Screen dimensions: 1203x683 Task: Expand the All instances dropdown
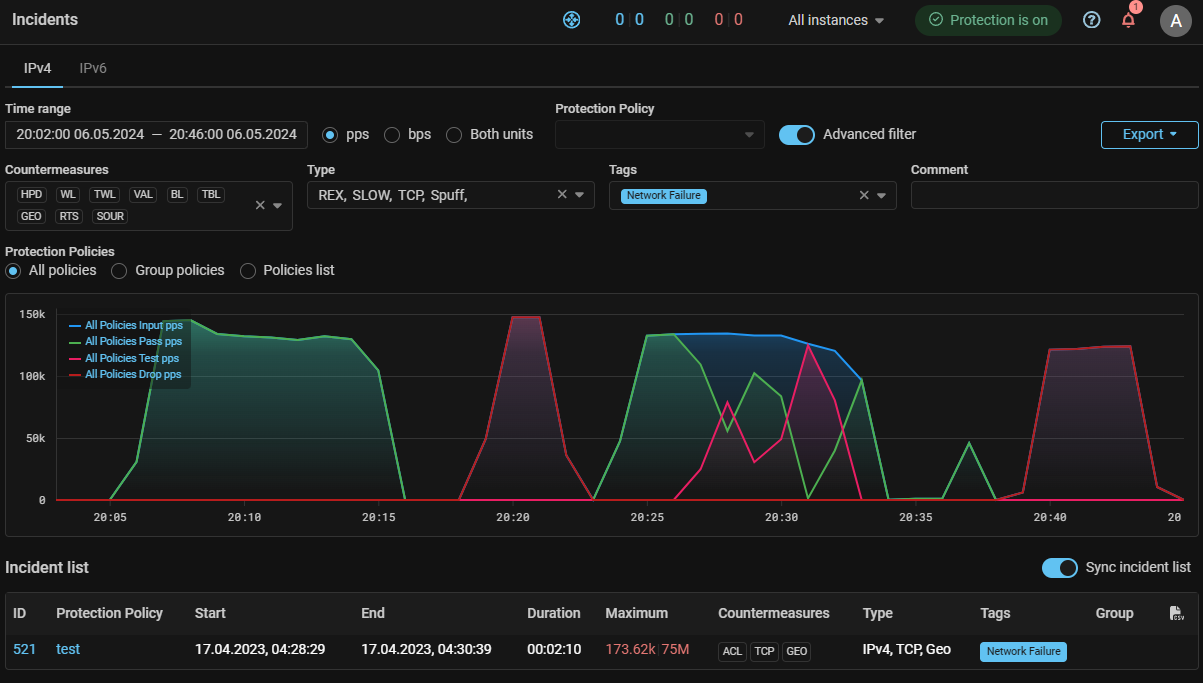(x=836, y=20)
